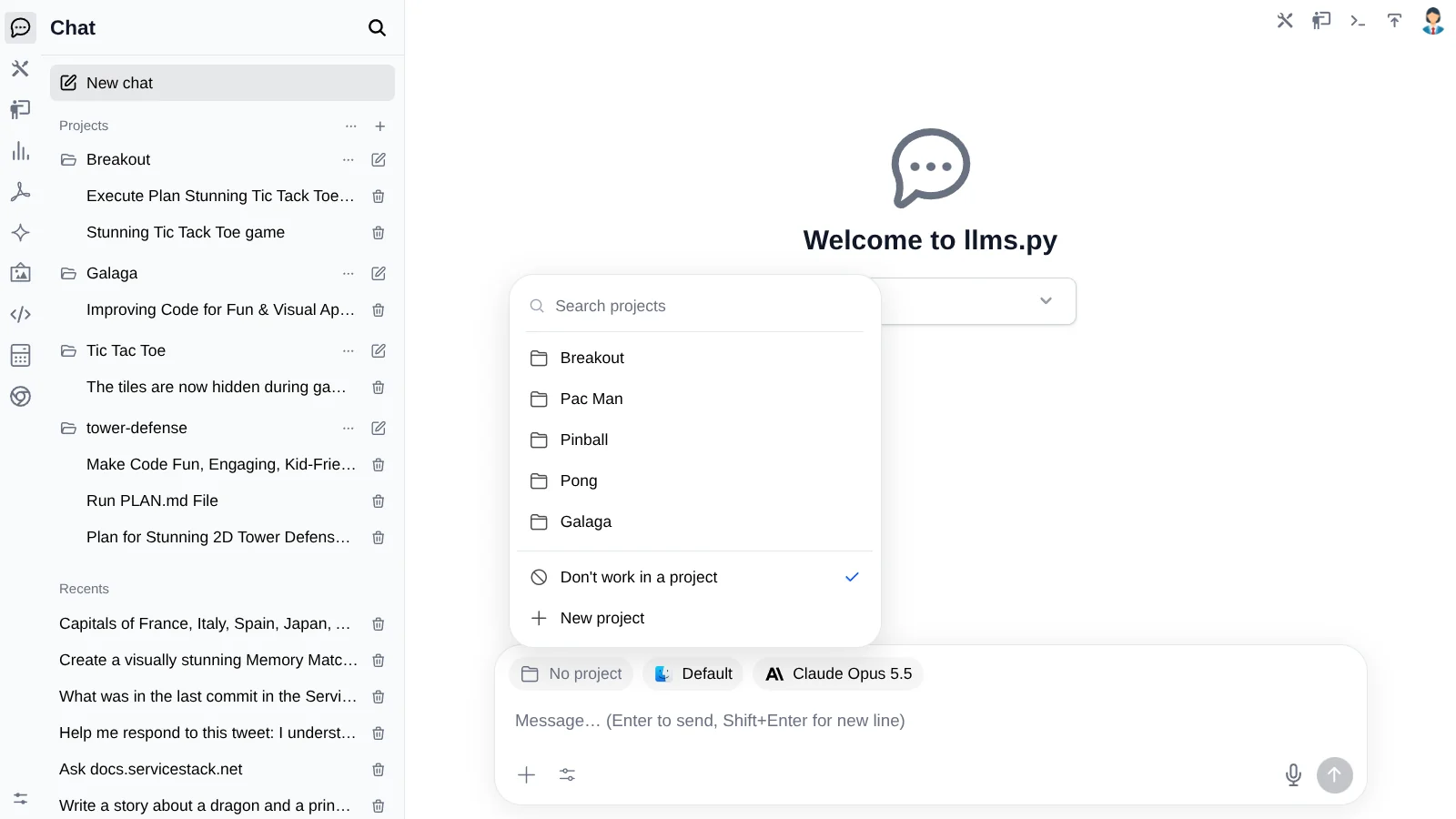Viewport: 1456px width, 819px height.
Task: Click New project in dropdown
Action: 695,618
